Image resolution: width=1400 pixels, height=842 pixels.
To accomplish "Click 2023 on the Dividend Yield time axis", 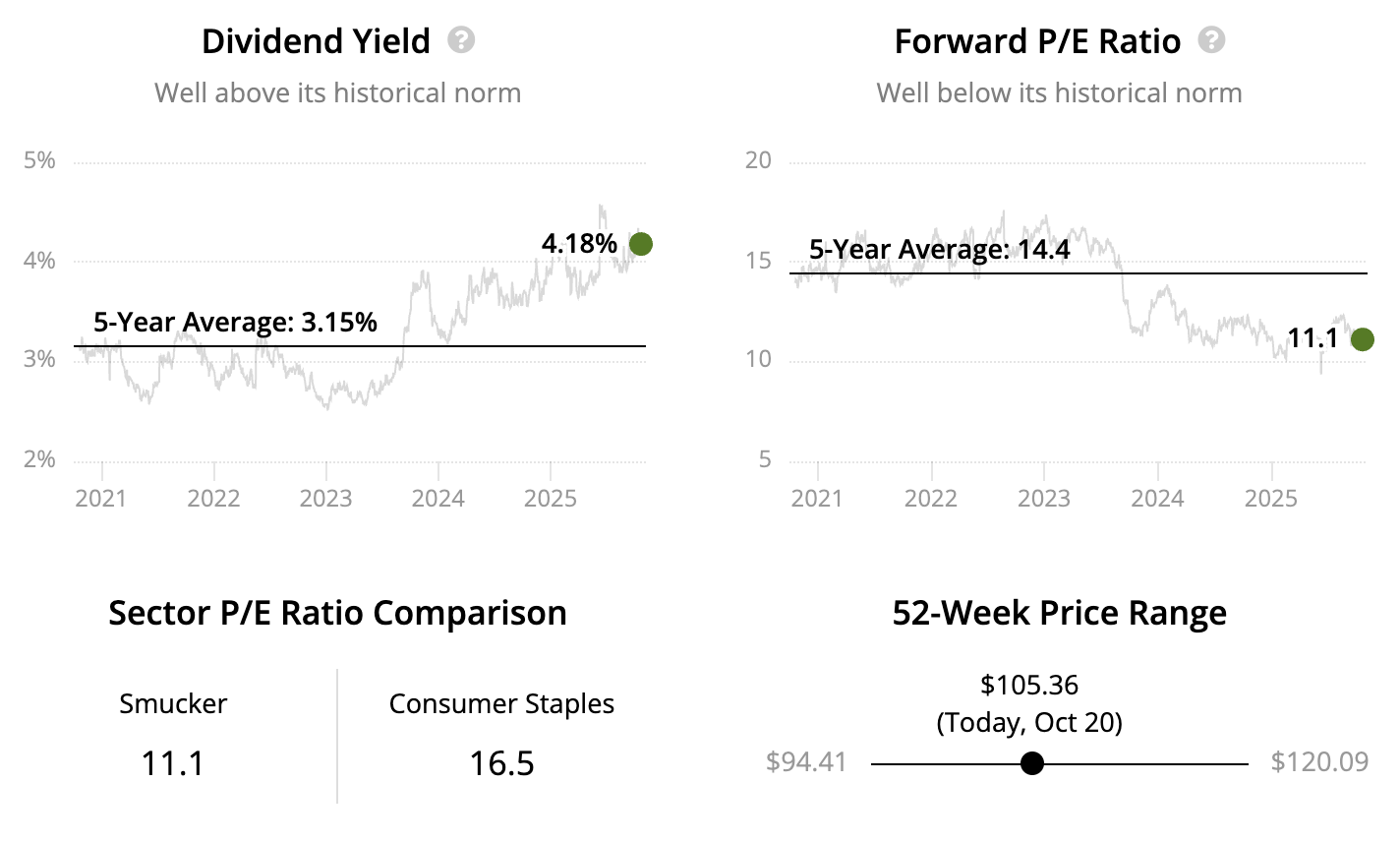I will [x=325, y=498].
